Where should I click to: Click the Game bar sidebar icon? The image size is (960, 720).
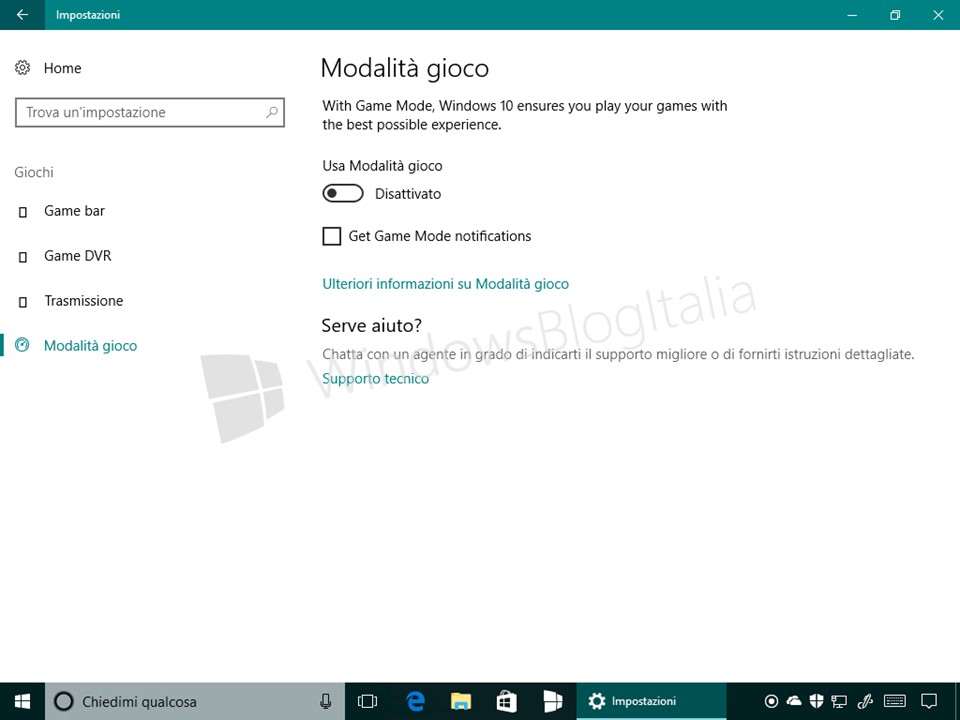tap(23, 212)
